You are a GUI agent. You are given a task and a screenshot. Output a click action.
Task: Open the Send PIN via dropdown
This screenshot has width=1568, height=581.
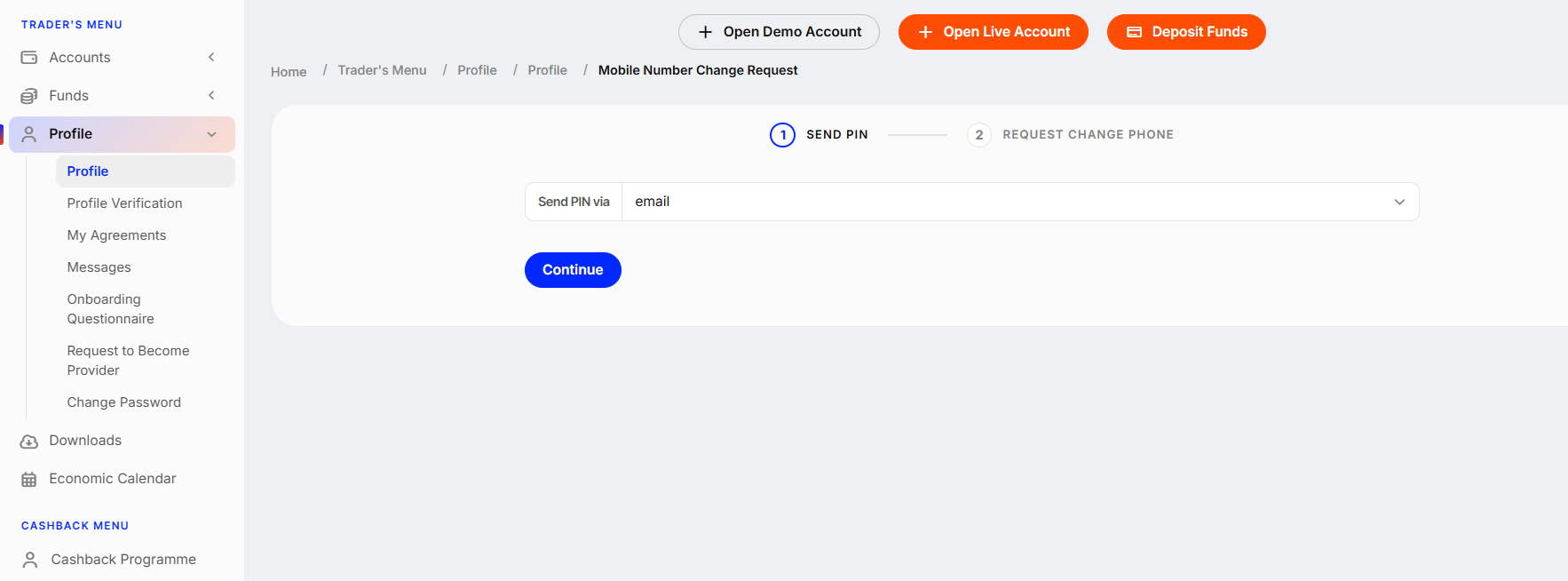coord(1020,202)
